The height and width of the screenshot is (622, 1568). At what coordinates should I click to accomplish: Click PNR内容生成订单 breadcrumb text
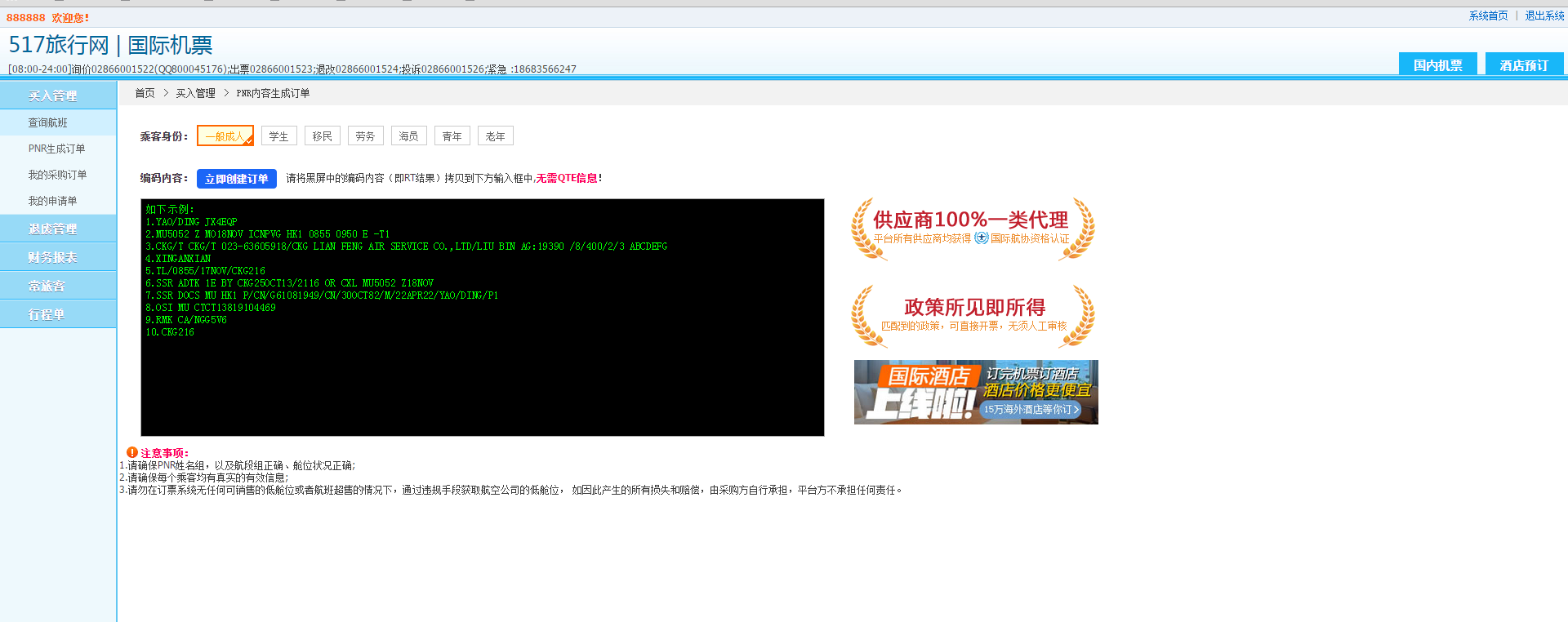273,93
